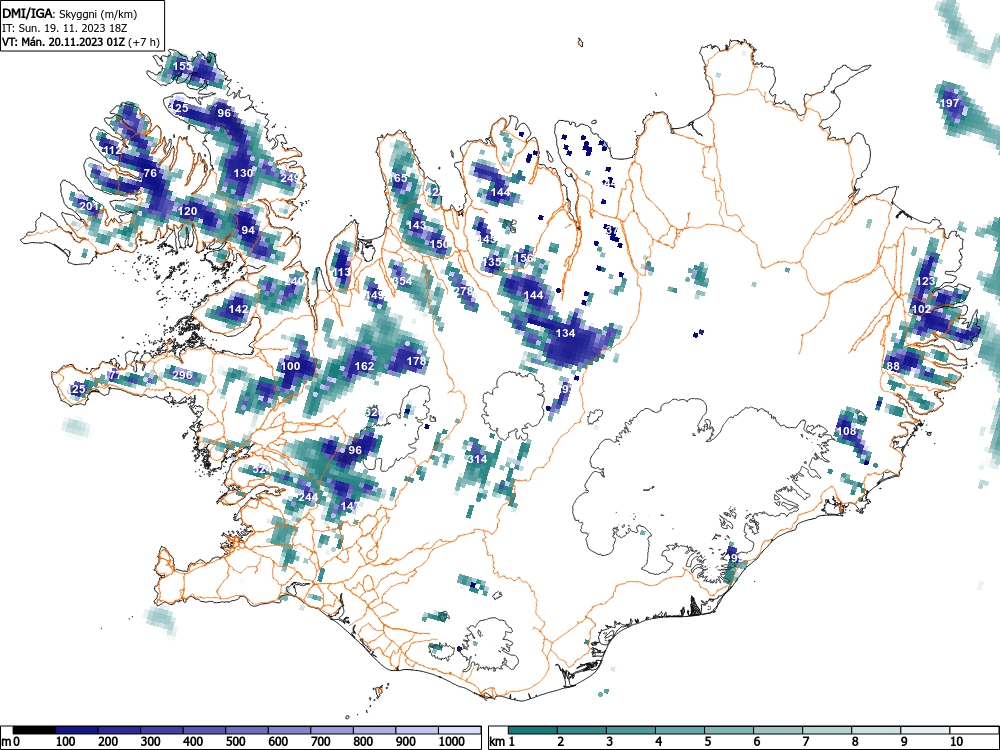This screenshot has height=750, width=1000.
Task: Select the 278 visibility value
Action: pos(464,290)
